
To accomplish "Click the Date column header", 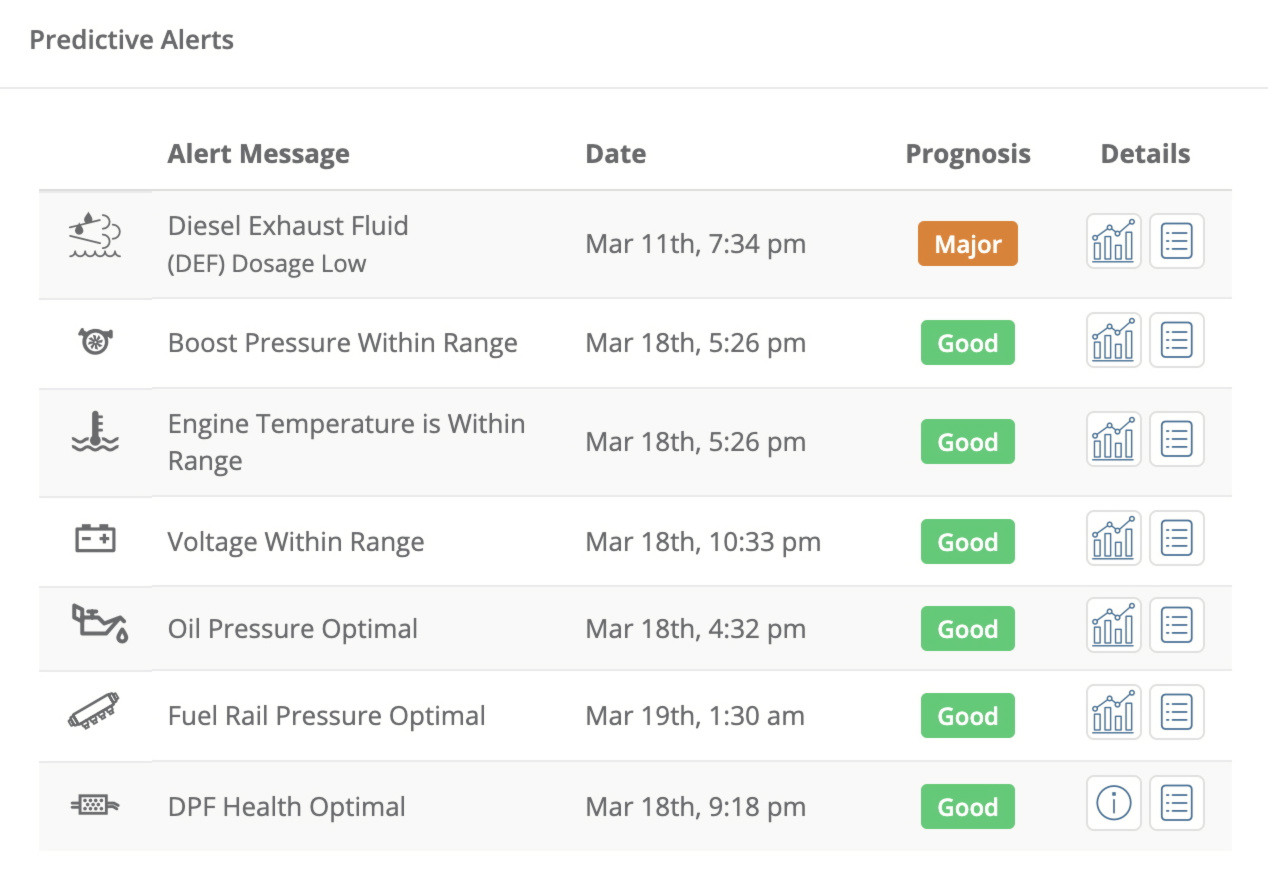I will pyautogui.click(x=616, y=154).
